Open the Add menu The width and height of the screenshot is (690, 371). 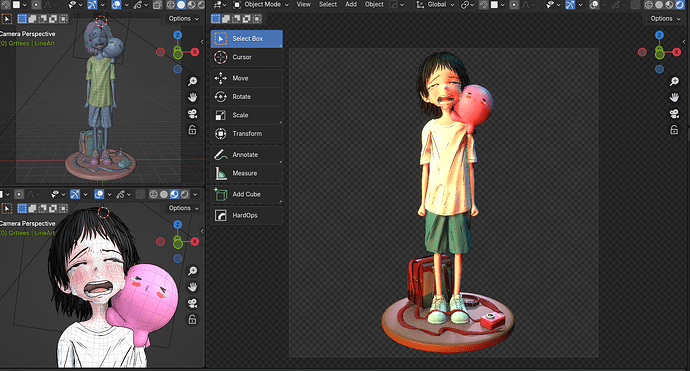click(351, 4)
